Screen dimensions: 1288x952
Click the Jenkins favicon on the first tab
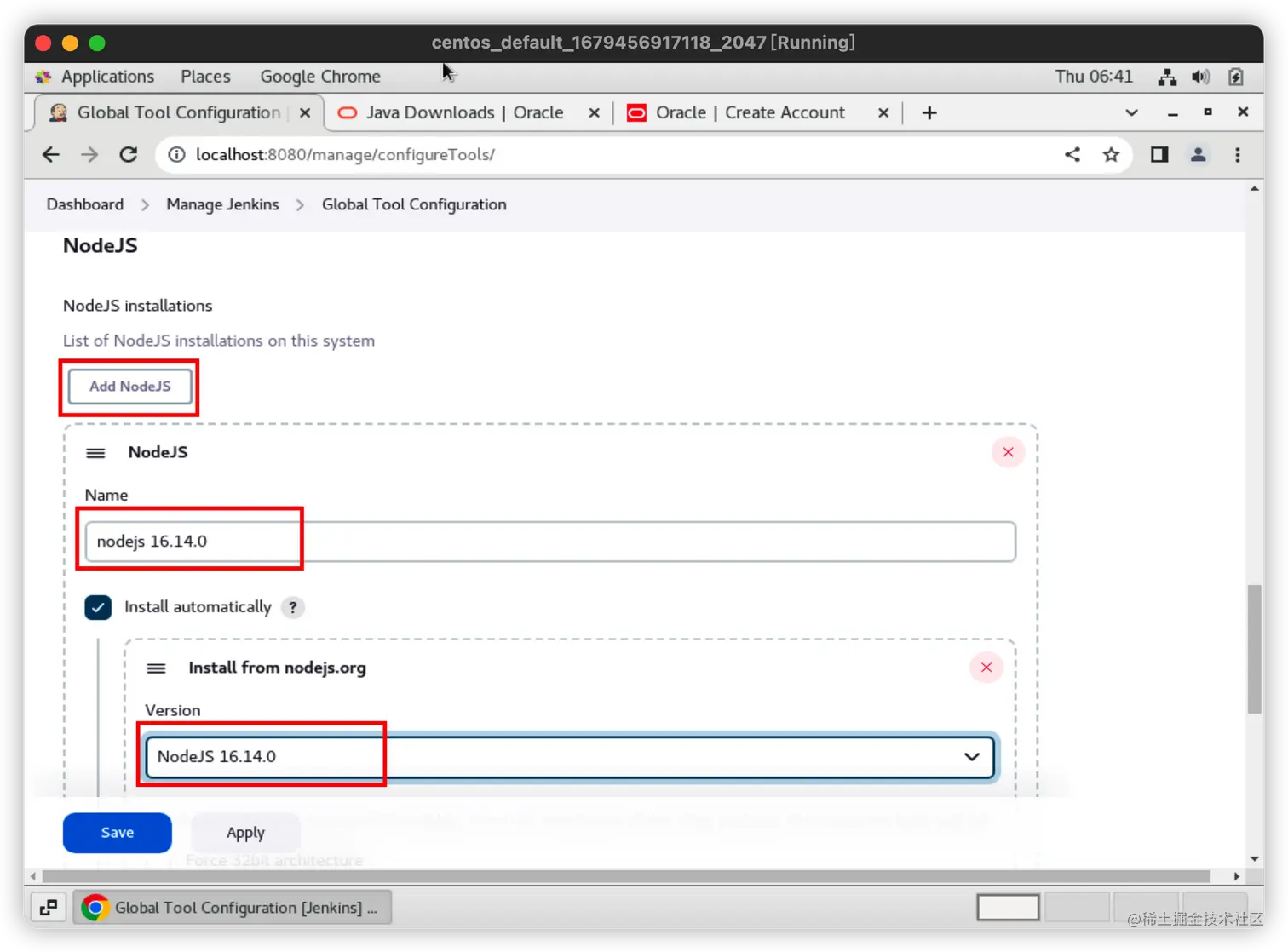58,112
